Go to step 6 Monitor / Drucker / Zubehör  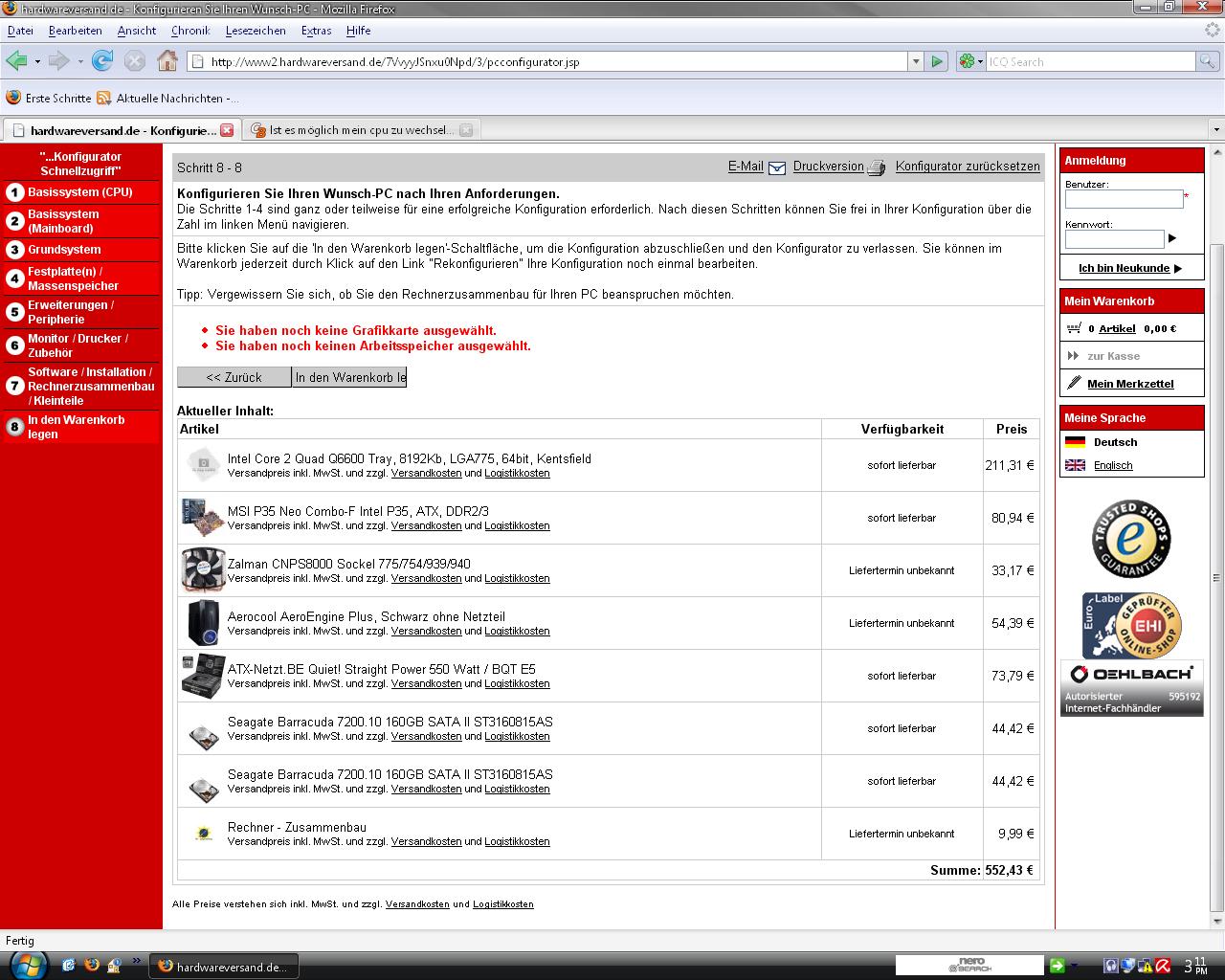click(x=80, y=345)
